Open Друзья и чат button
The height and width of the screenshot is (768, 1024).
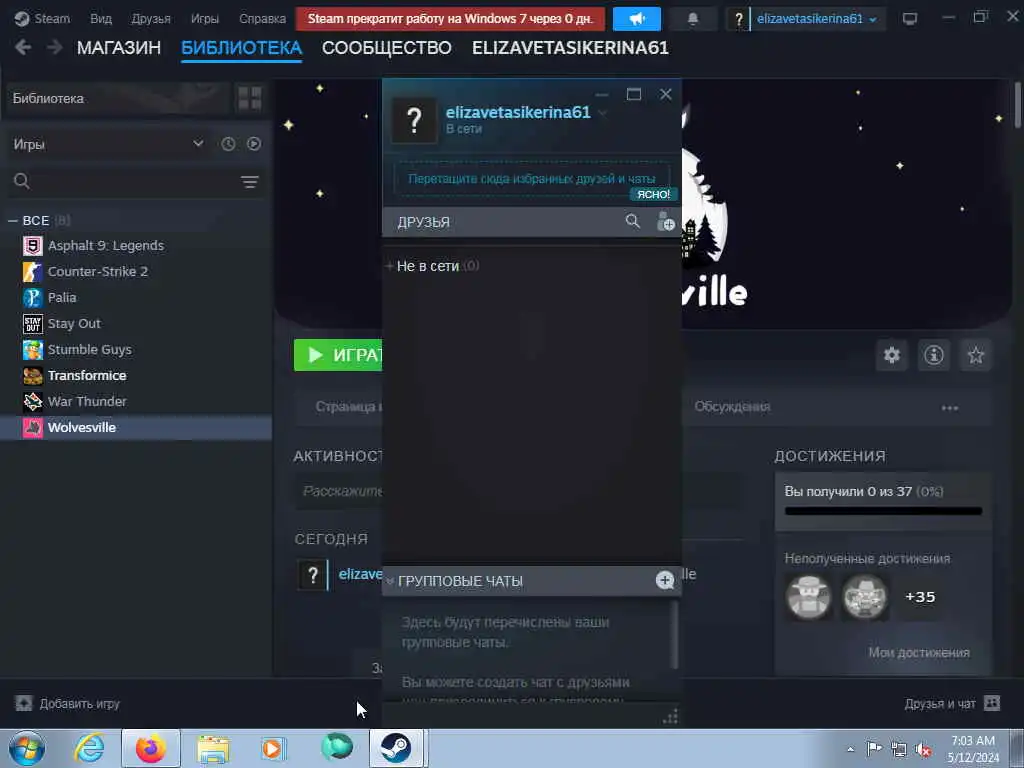pos(952,703)
